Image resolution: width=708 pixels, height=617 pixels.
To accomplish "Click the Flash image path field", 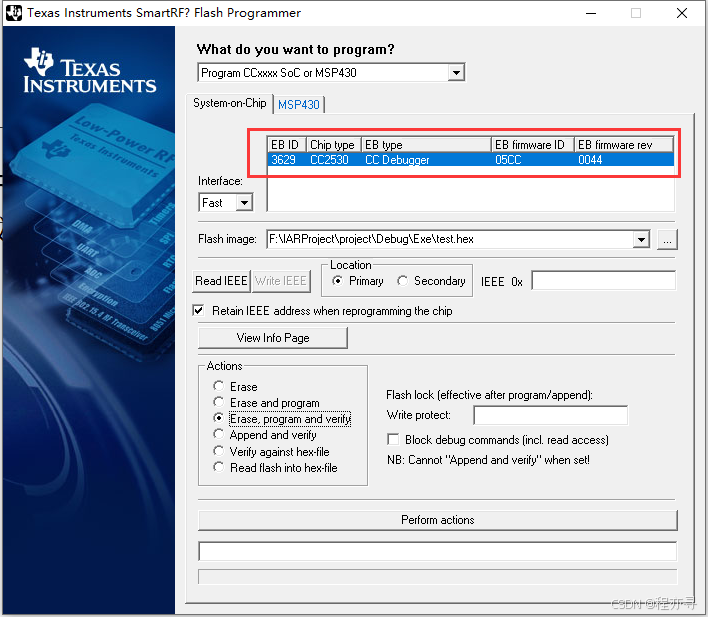I will tap(450, 239).
